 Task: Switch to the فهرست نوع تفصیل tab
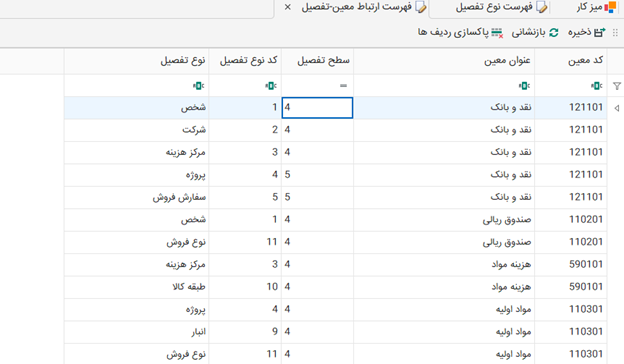(501, 7)
